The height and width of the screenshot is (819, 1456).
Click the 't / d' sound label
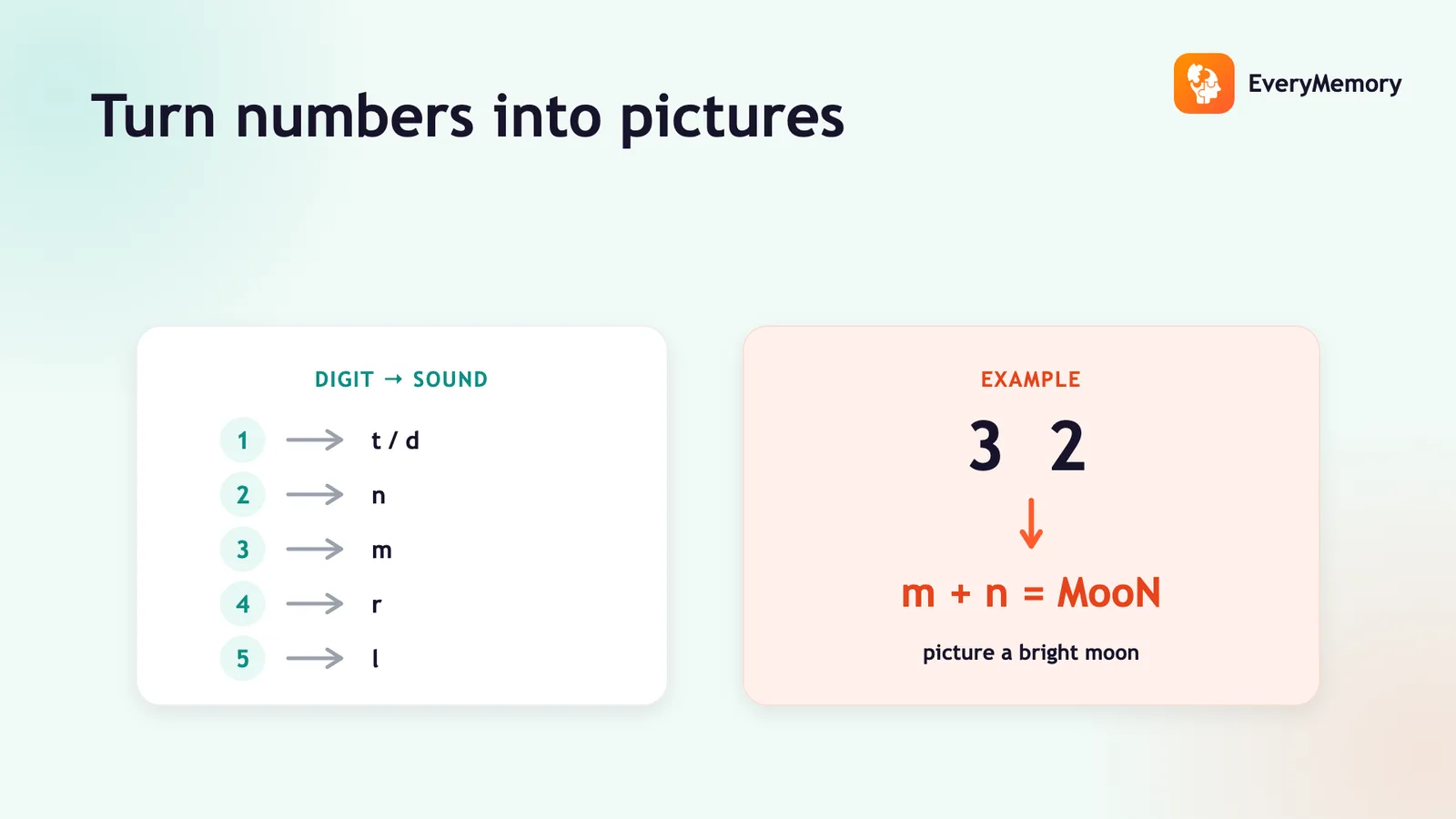395,440
